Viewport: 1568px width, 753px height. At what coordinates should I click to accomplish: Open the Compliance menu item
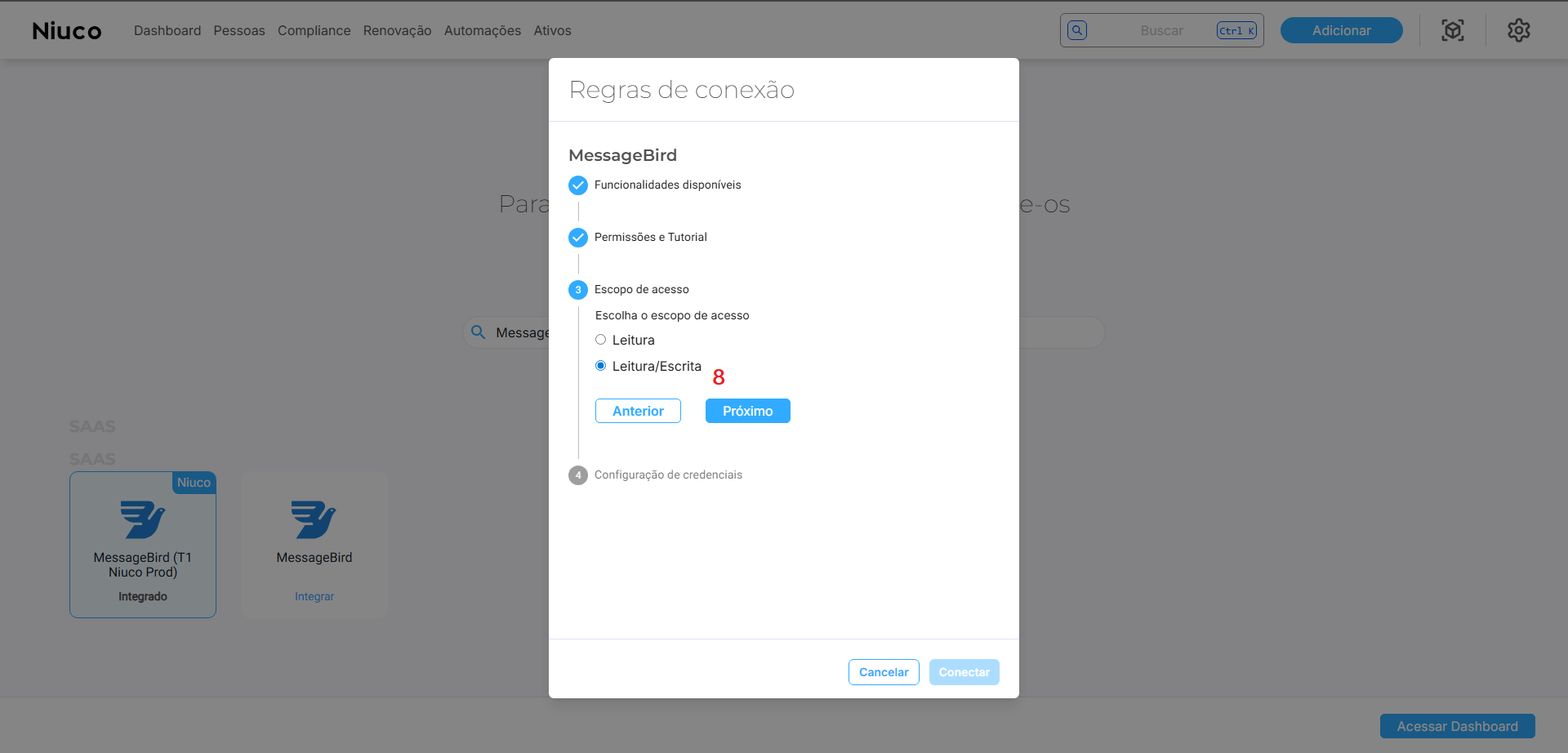click(314, 30)
